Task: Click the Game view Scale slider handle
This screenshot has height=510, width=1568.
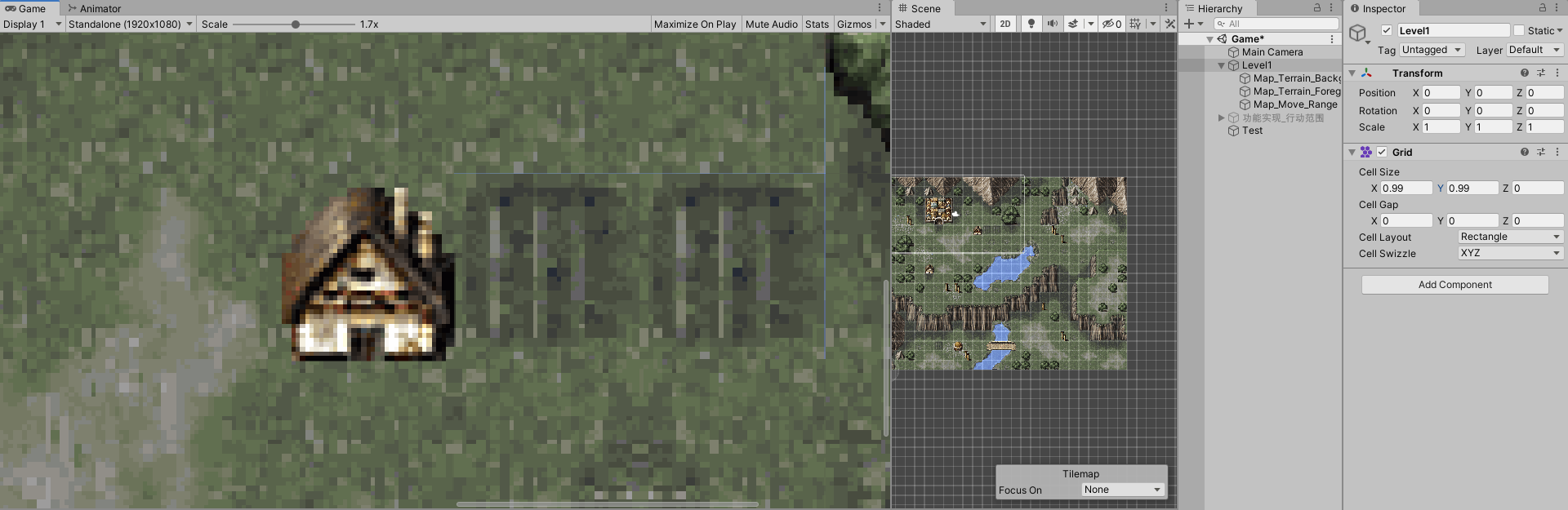Action: click(x=296, y=24)
